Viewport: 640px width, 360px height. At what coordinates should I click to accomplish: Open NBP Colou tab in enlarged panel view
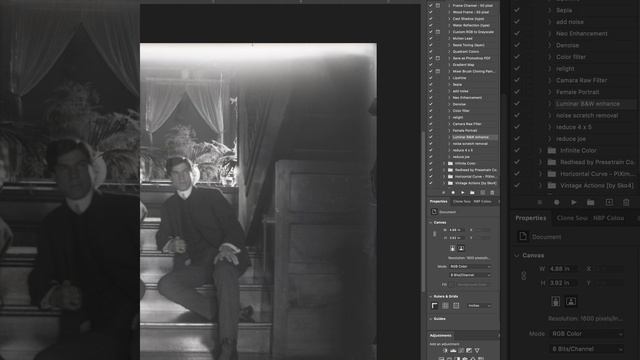(609, 218)
